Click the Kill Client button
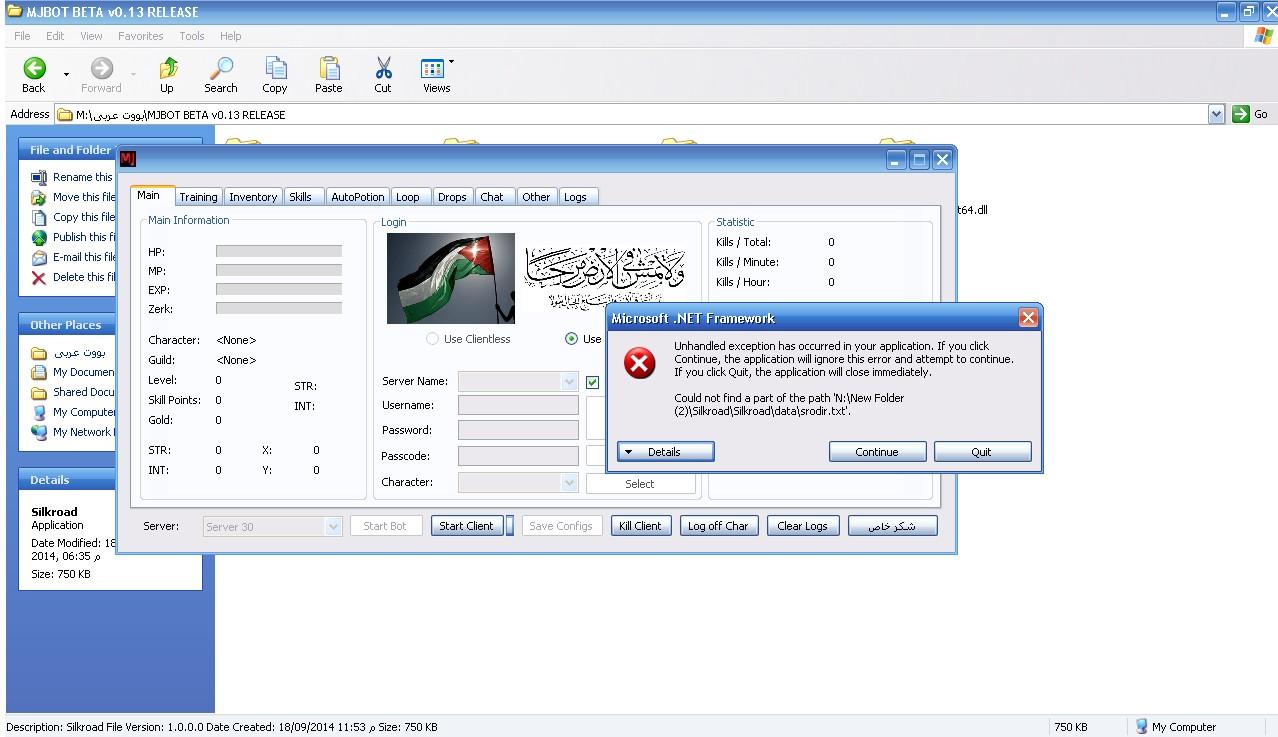Viewport: 1278px width, 737px height. (640, 526)
